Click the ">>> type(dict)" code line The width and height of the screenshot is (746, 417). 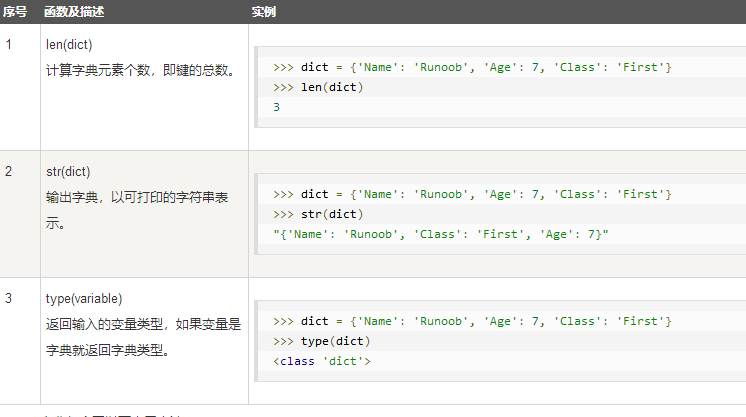(322, 341)
